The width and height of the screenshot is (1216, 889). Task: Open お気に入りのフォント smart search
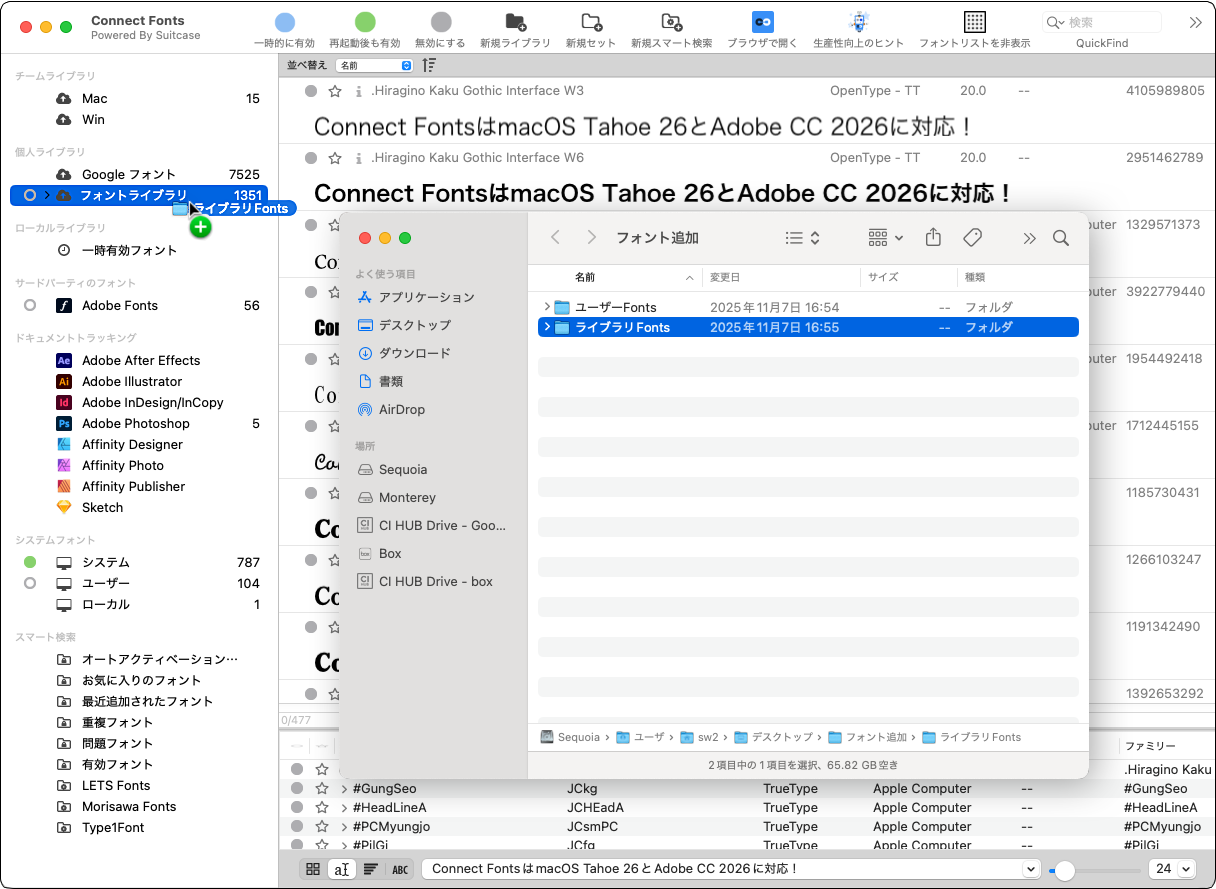point(140,680)
